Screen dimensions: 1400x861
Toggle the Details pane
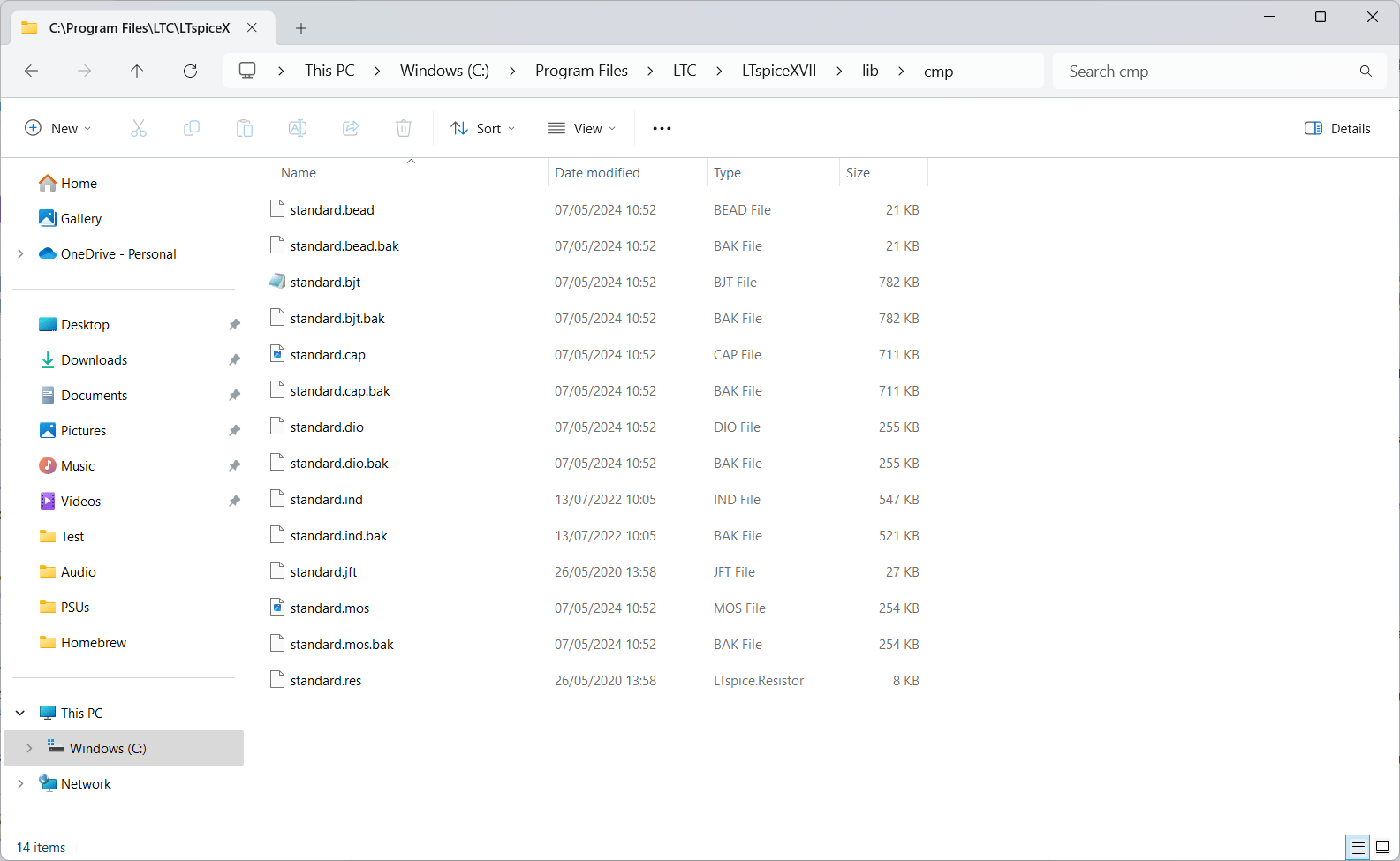[1337, 128]
